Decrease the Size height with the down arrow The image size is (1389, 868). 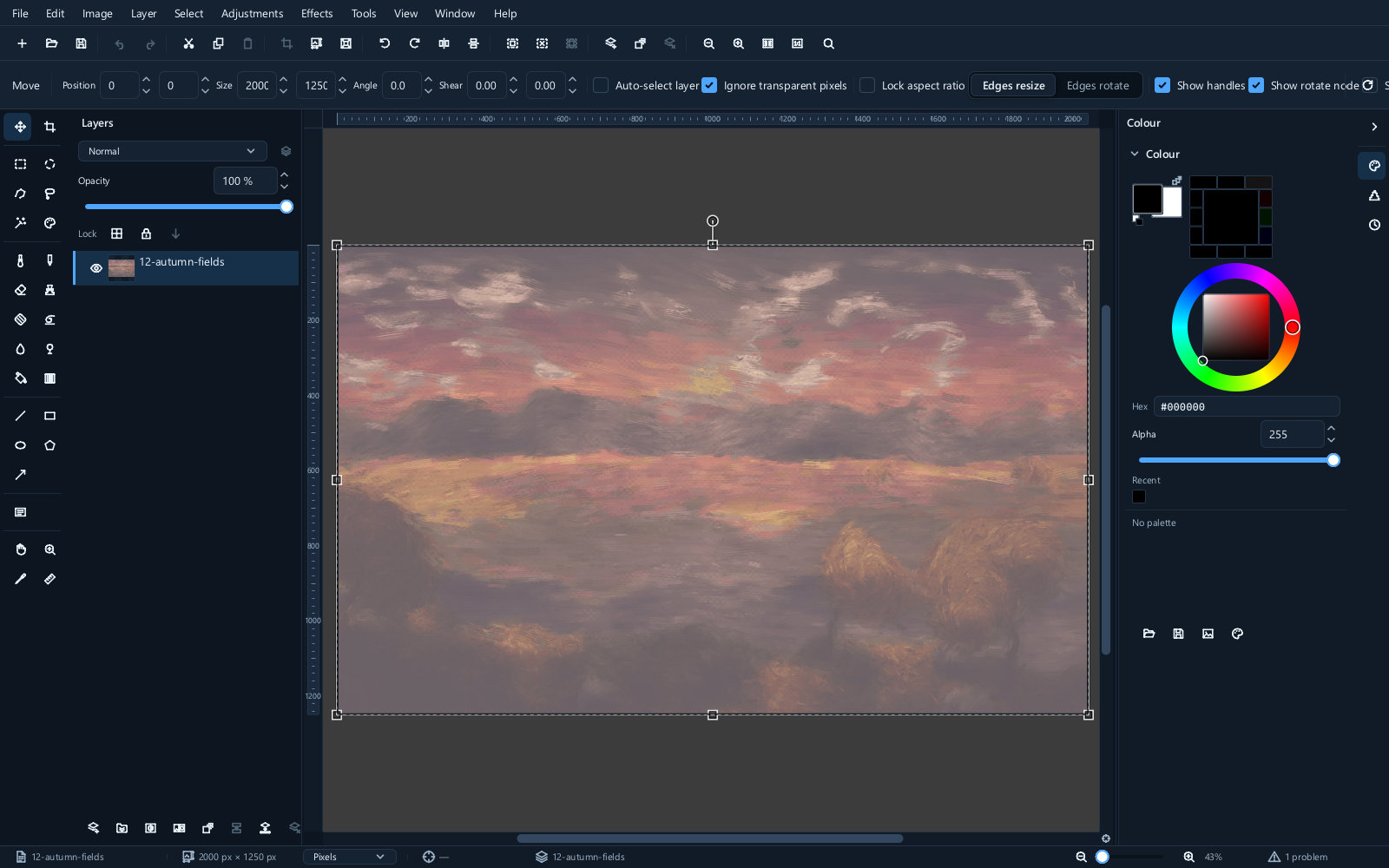pos(342,91)
